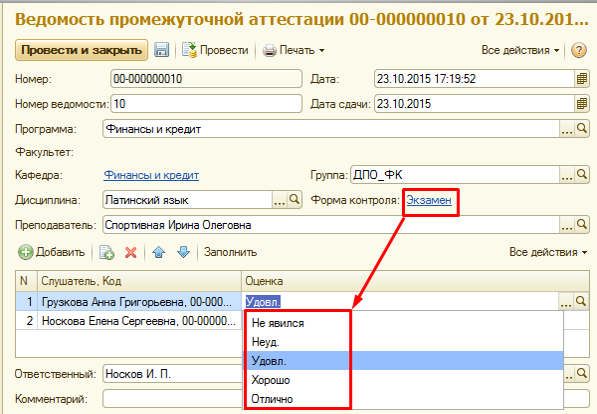Delete row with the red X icon
597x414 pixels.
[131, 252]
